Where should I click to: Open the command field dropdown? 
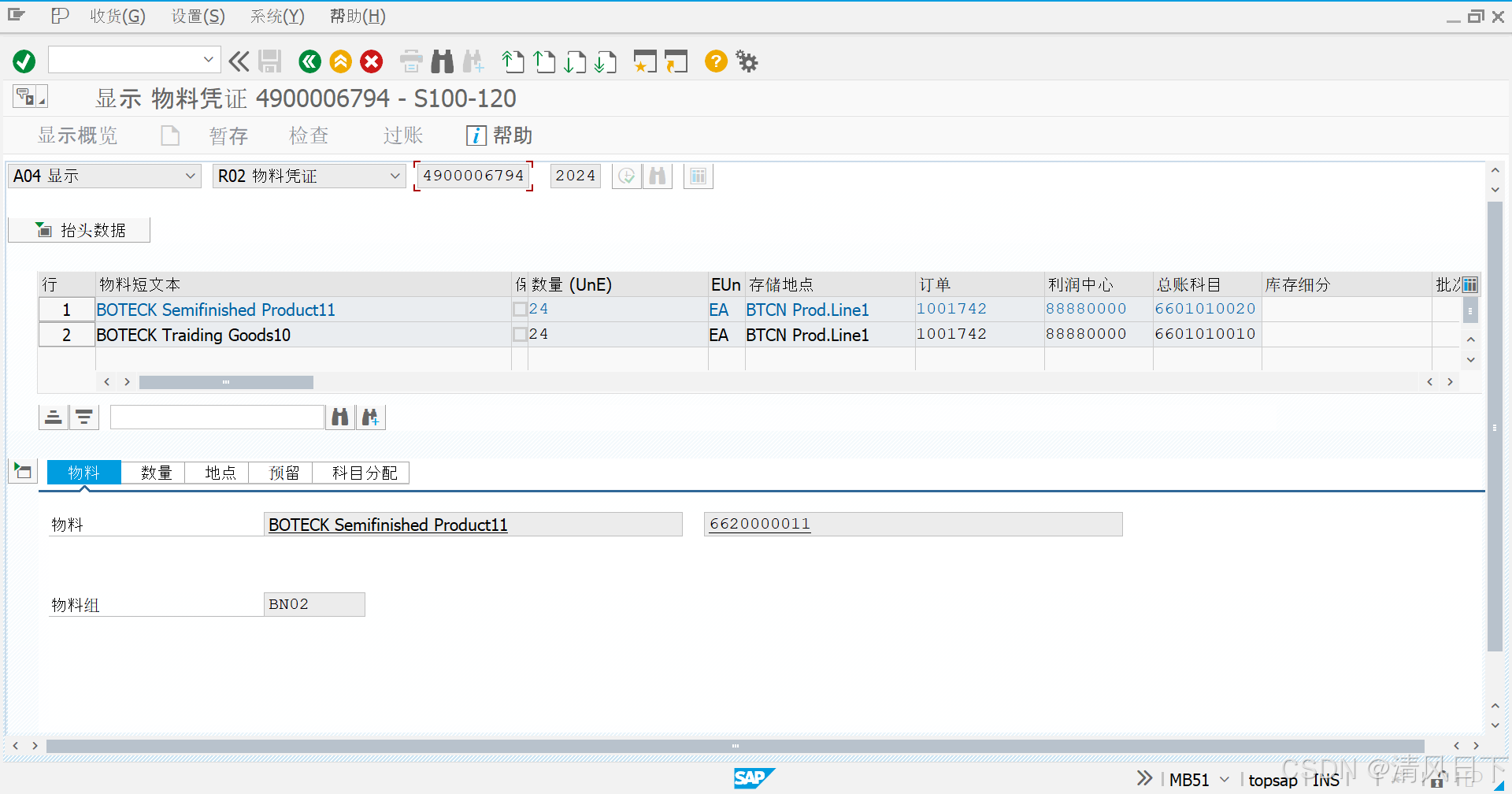click(208, 59)
